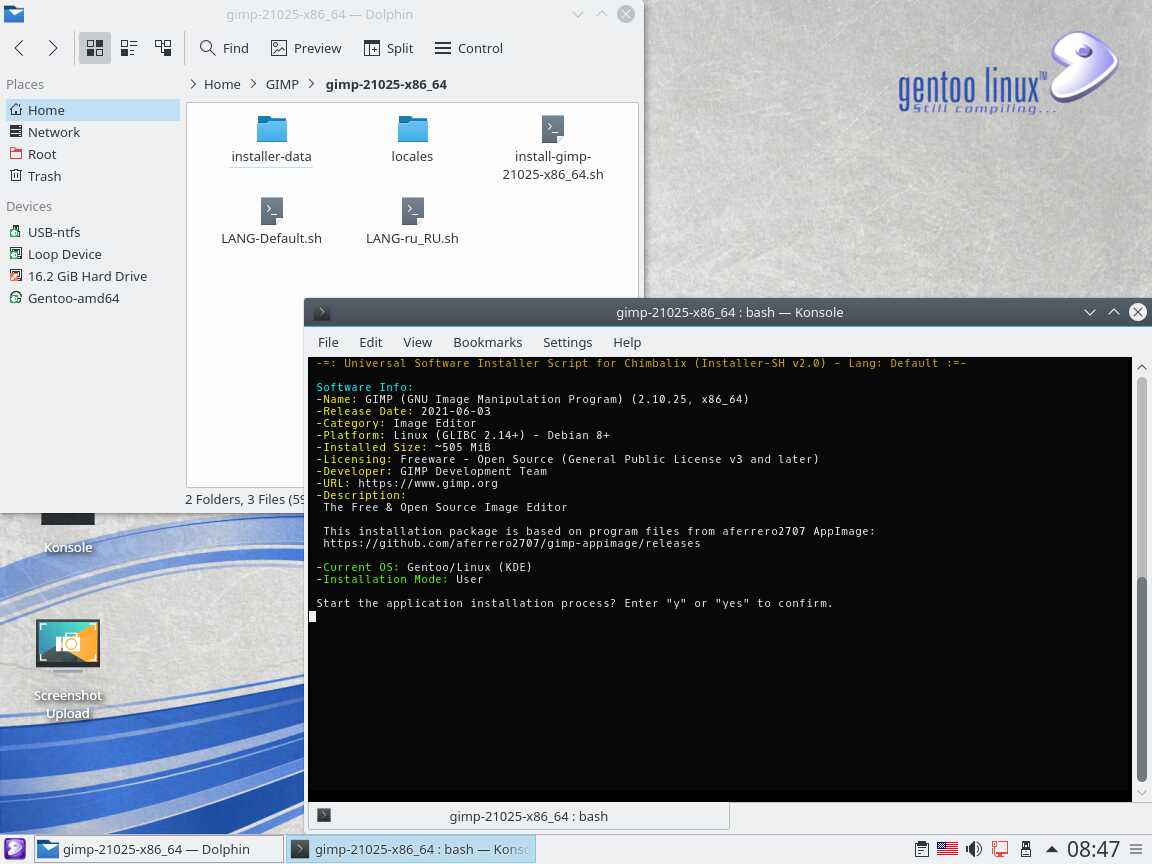Expand hidden system tray icons arrow
Screen dimensions: 1152x864
(1050, 850)
